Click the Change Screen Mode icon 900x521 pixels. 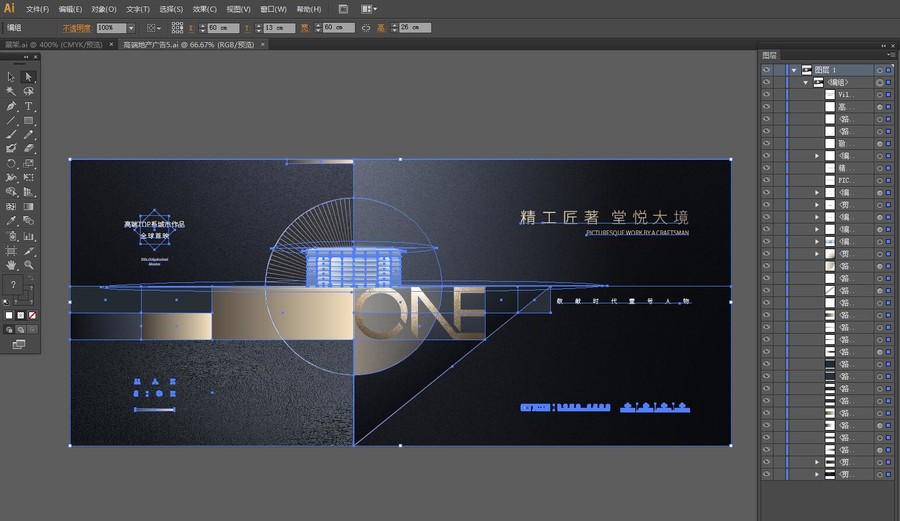(19, 344)
